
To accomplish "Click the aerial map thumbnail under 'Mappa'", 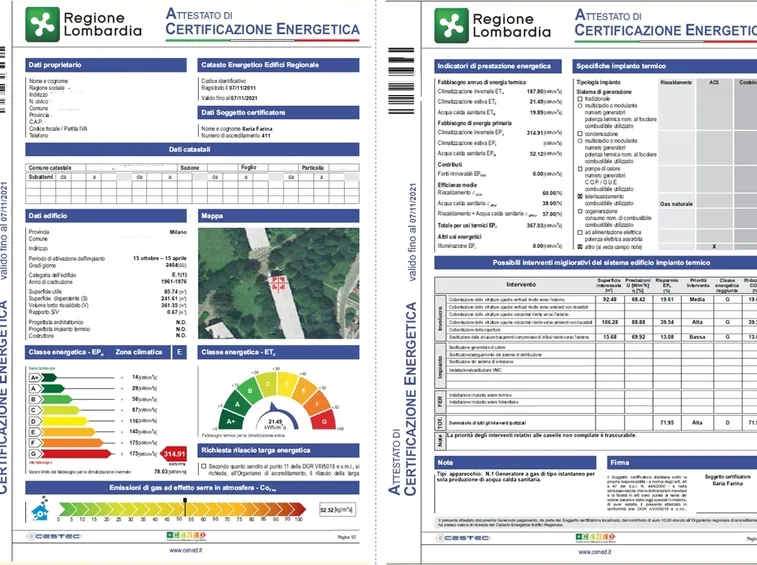I will (x=279, y=283).
